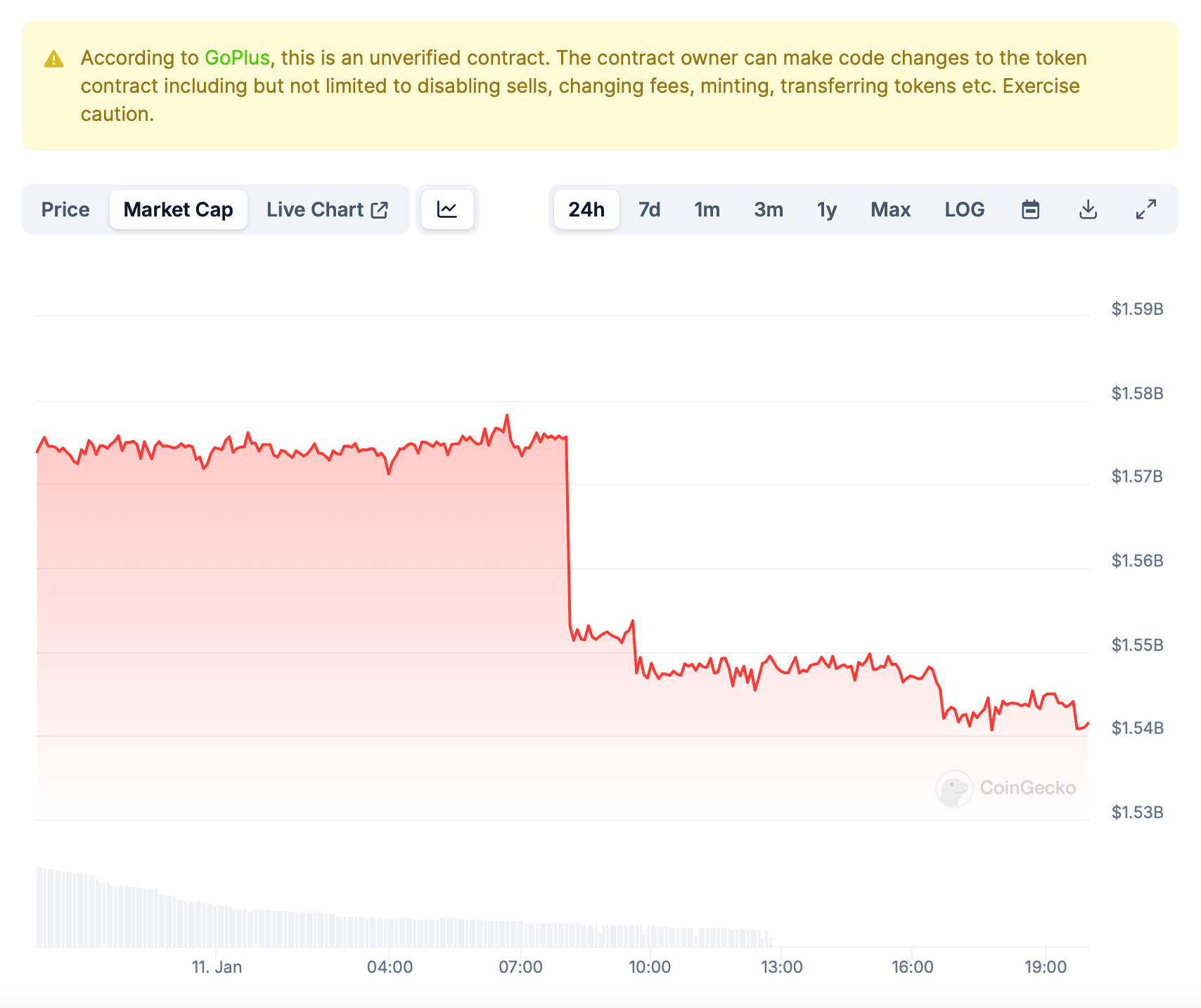Switch to the Price tab
The image size is (1201, 1008).
65,209
